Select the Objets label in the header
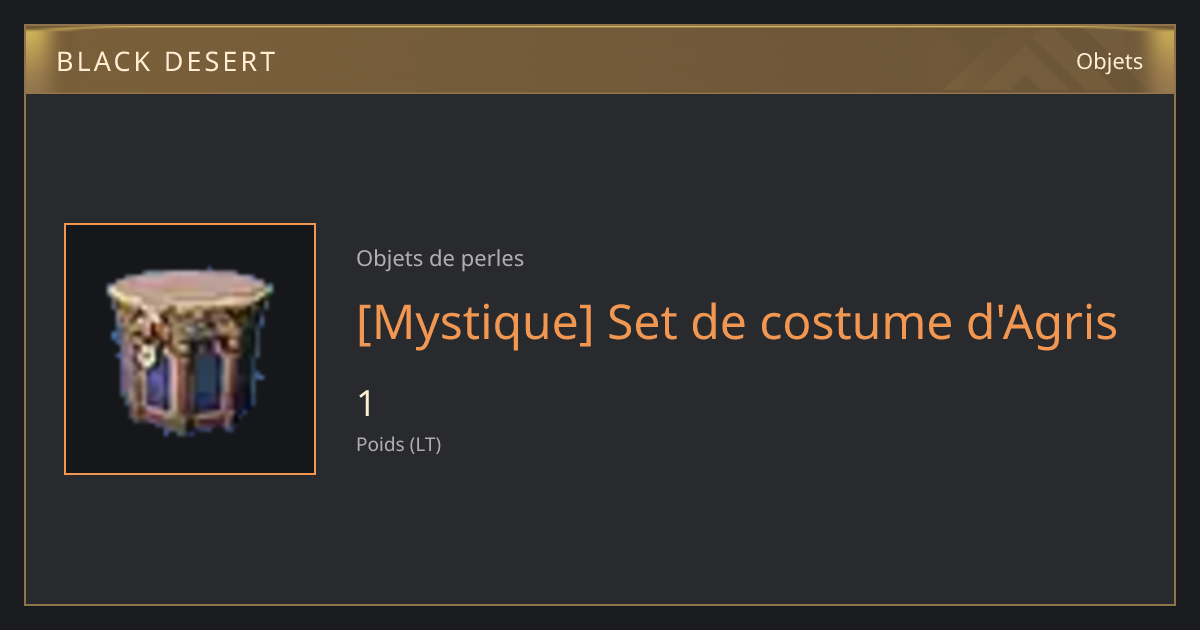The image size is (1200, 630). pyautogui.click(x=1109, y=62)
